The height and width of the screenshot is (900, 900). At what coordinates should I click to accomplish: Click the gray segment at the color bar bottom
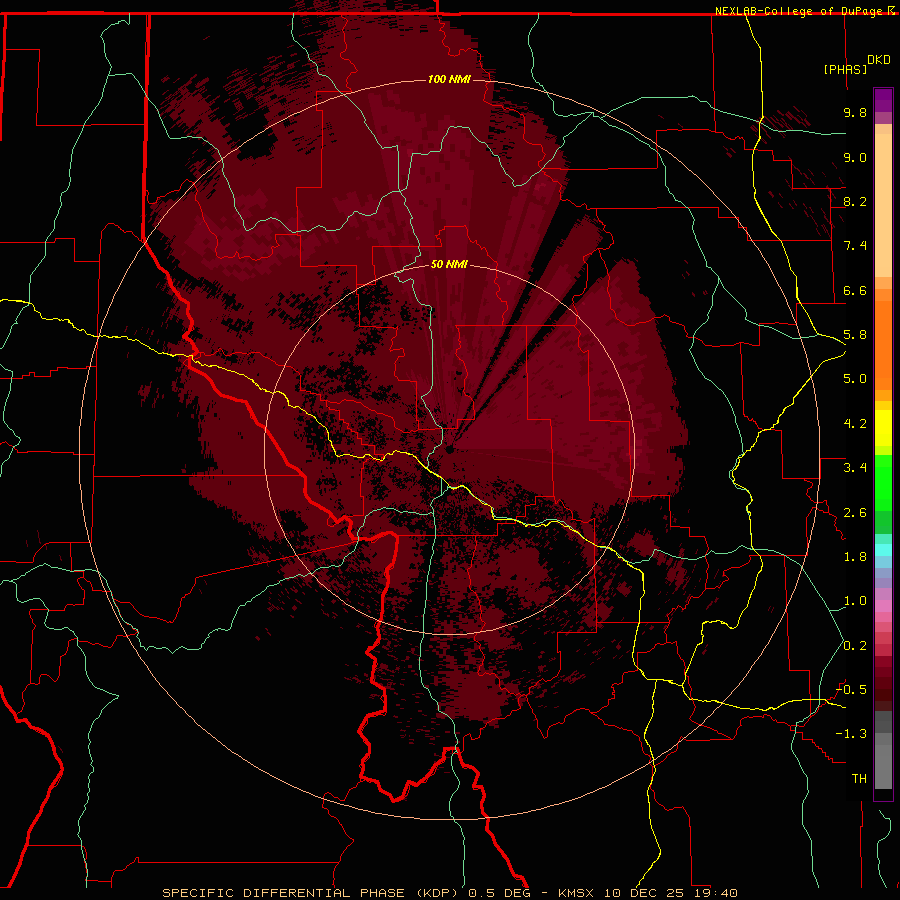click(883, 767)
